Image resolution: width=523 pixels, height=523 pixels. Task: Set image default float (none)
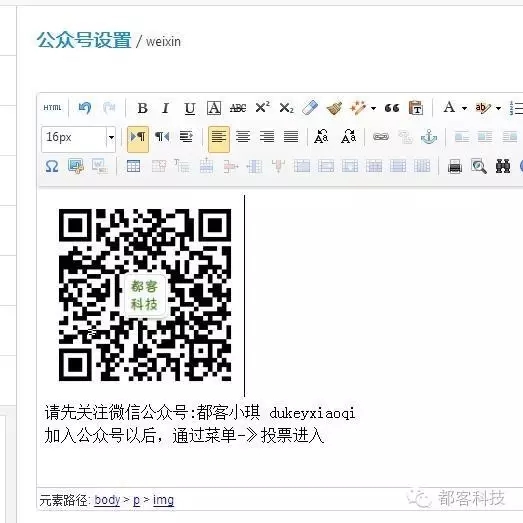462,137
